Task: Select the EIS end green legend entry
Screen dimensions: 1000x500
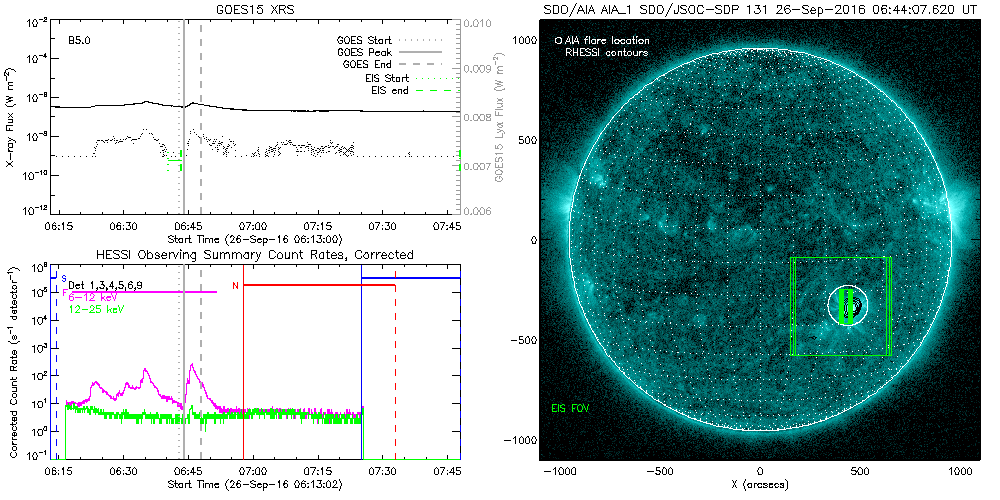Action: 386,91
